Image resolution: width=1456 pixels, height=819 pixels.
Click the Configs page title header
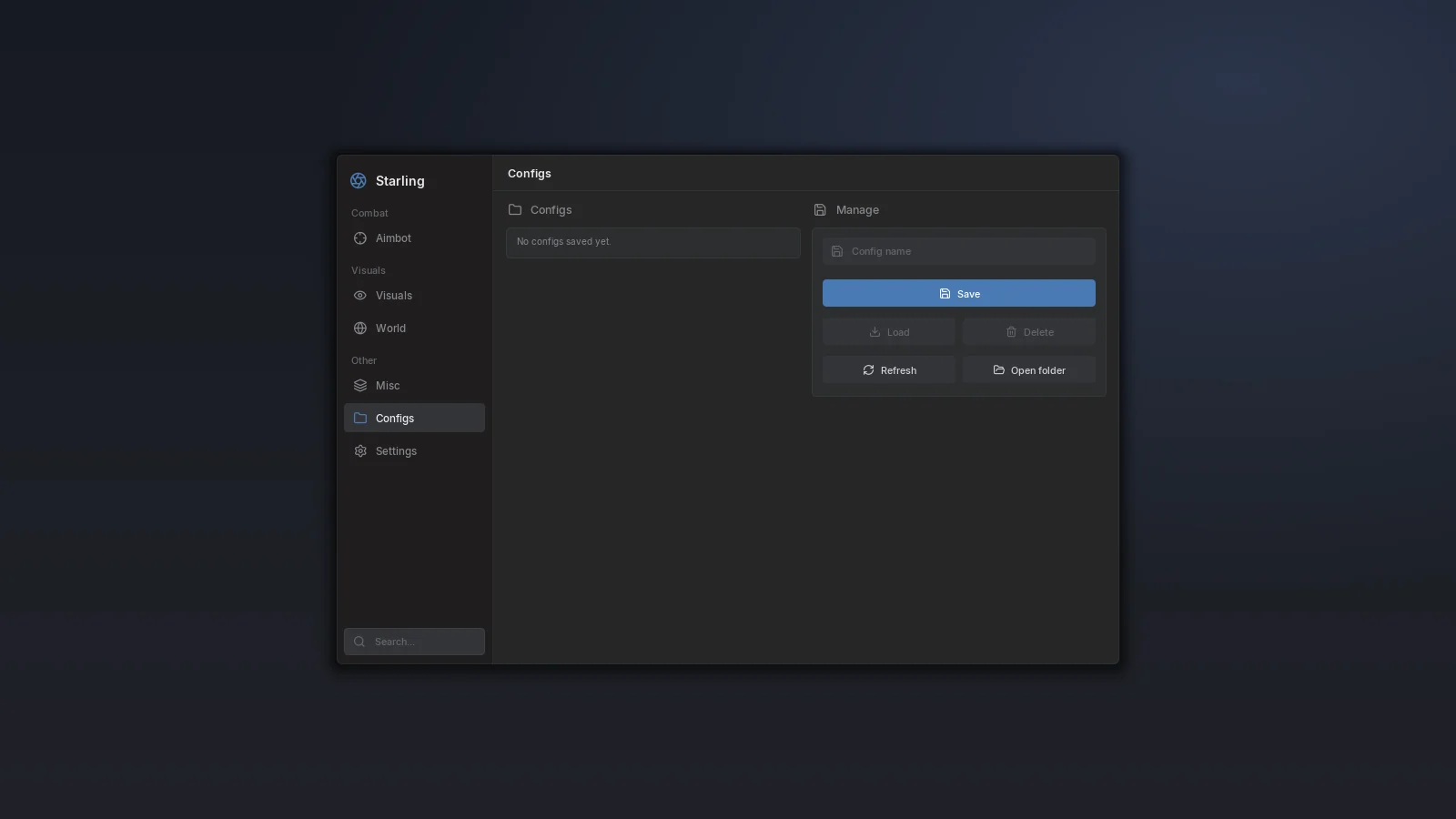tap(530, 174)
